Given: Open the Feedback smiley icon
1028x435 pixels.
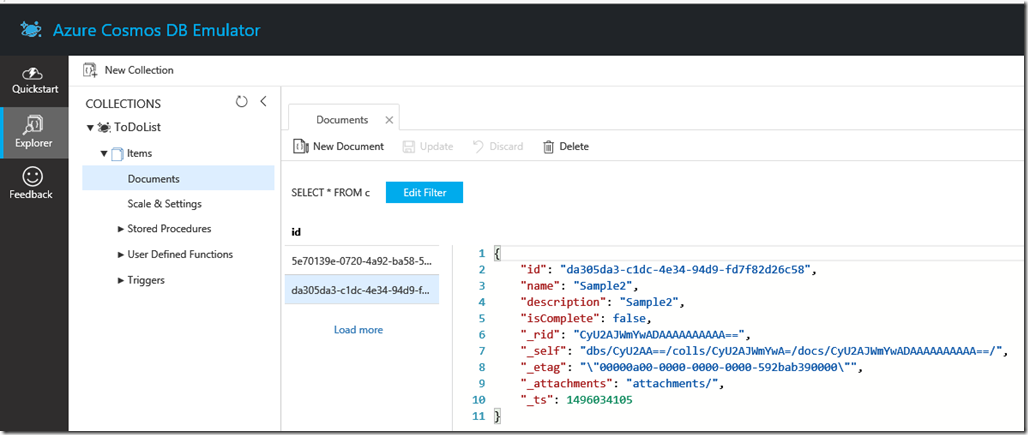Looking at the screenshot, I should pyautogui.click(x=32, y=177).
